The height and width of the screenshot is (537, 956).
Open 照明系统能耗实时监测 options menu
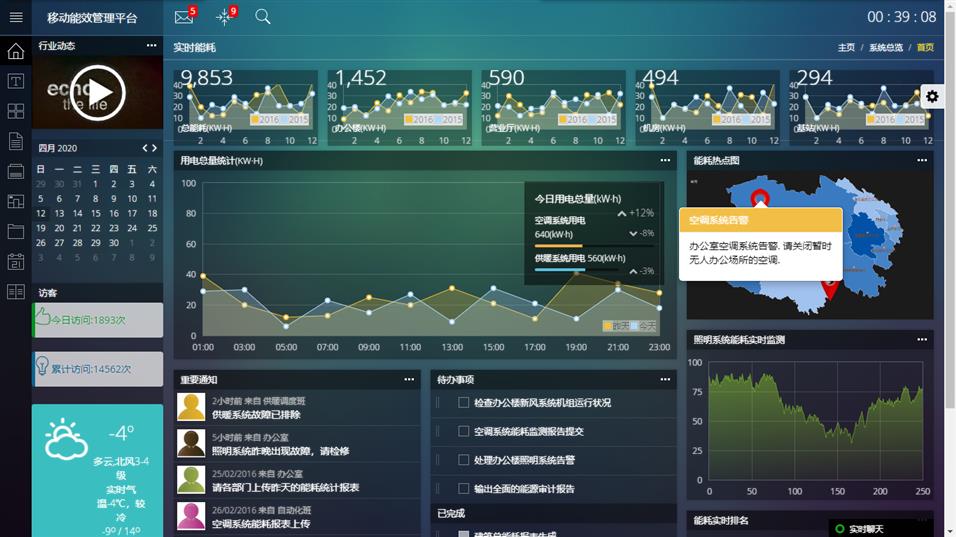point(922,340)
